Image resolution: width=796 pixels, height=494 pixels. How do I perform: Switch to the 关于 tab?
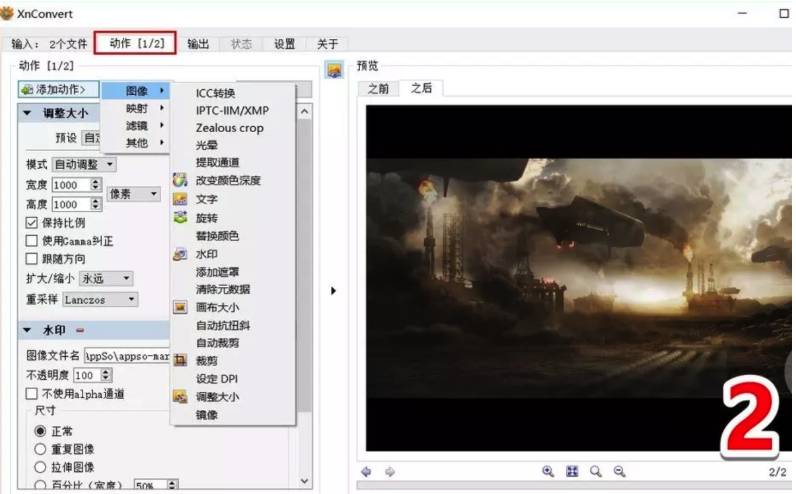pos(327,44)
